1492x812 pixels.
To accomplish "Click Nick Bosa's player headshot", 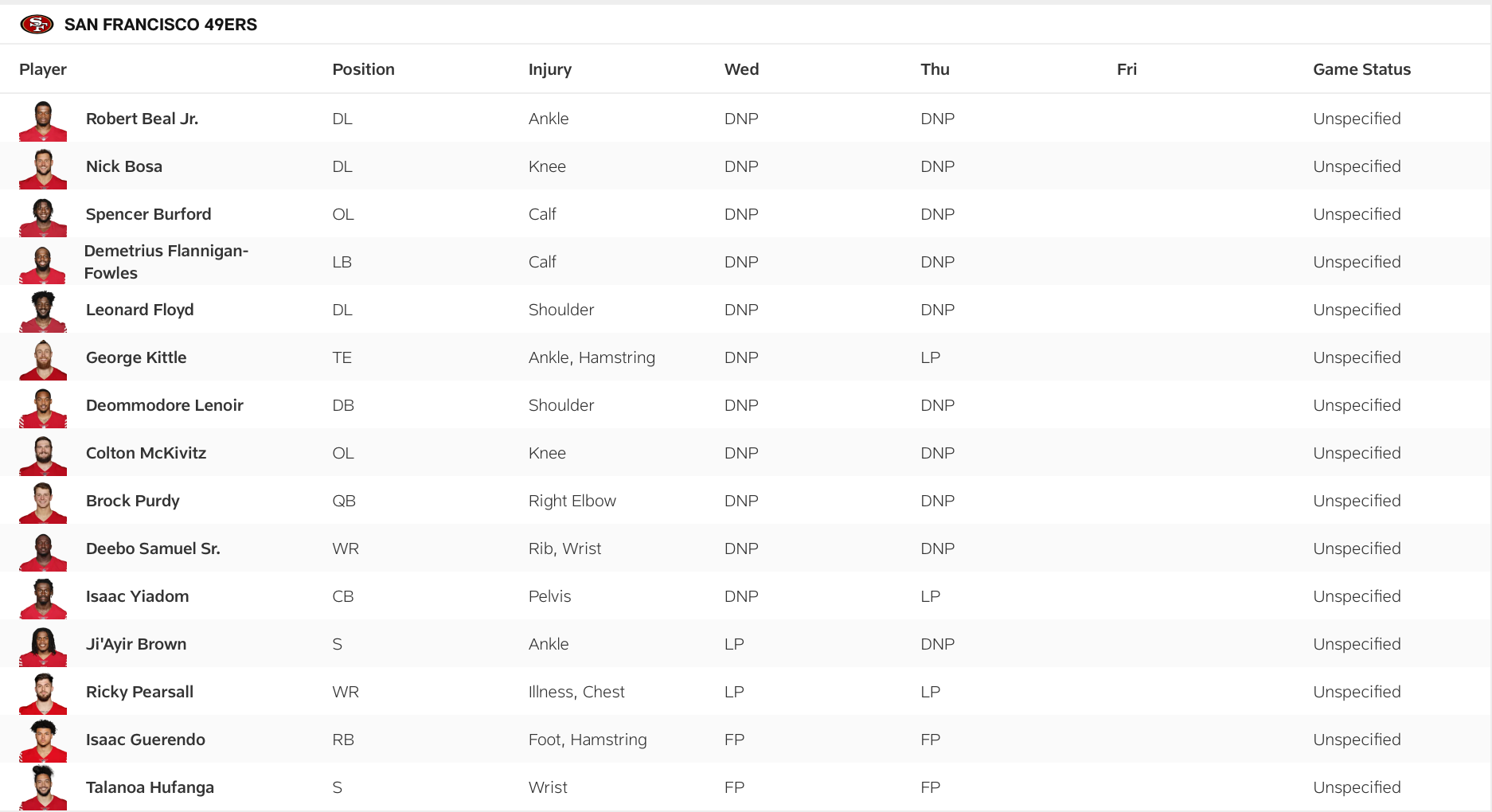I will (x=43, y=168).
